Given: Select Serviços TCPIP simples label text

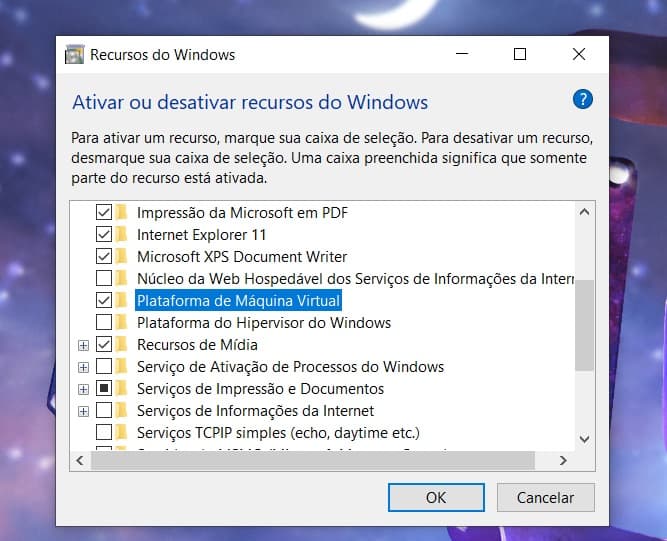Looking at the screenshot, I should [x=278, y=433].
